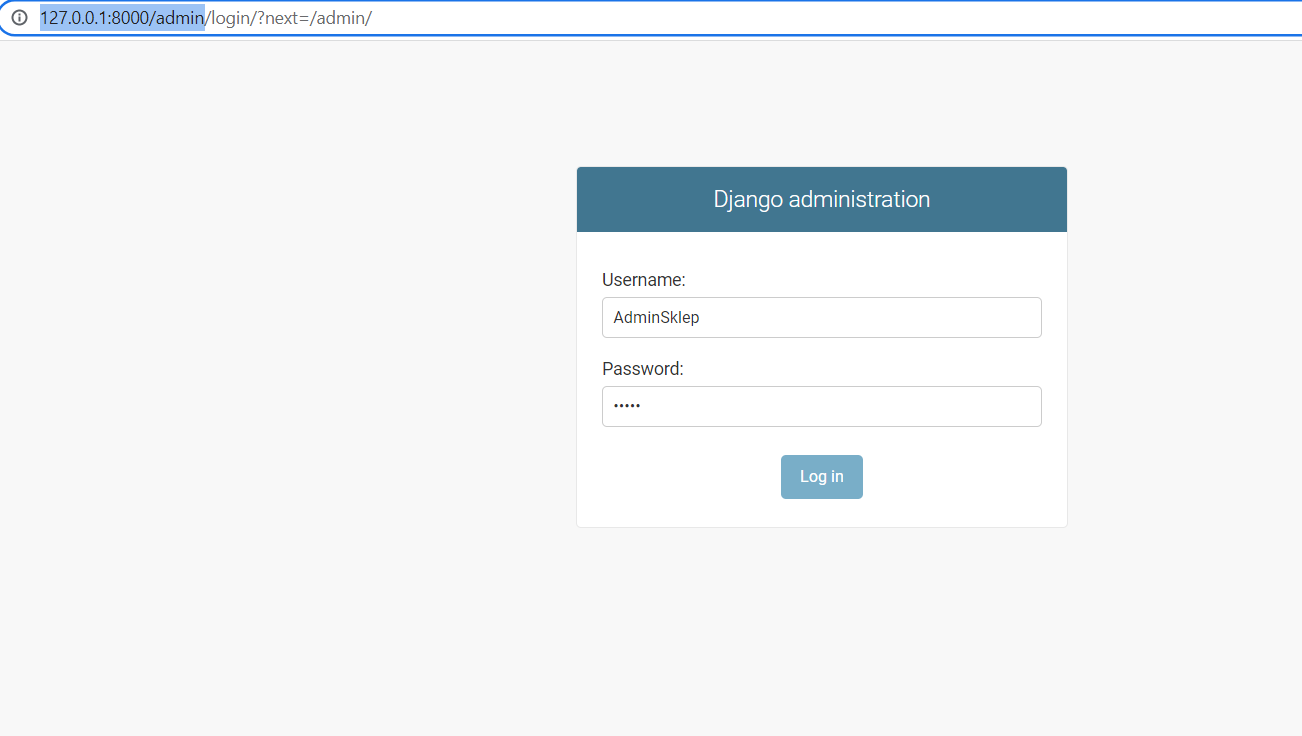
Task: Focus the Username field containing AdminSklep
Action: click(822, 317)
